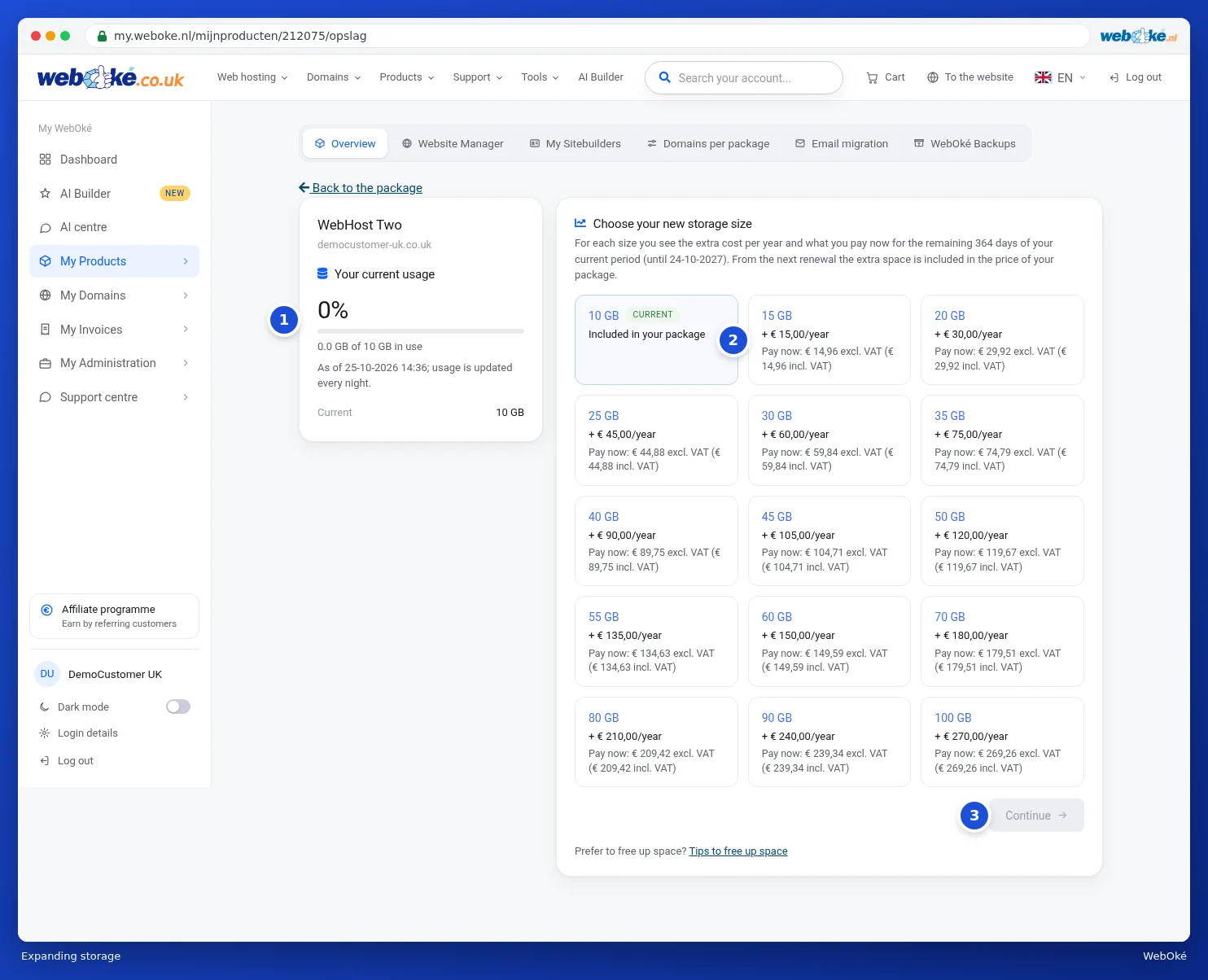Screen dimensions: 1208x980
Task: Choose the 50 GB storage card
Action: [x=1002, y=540]
